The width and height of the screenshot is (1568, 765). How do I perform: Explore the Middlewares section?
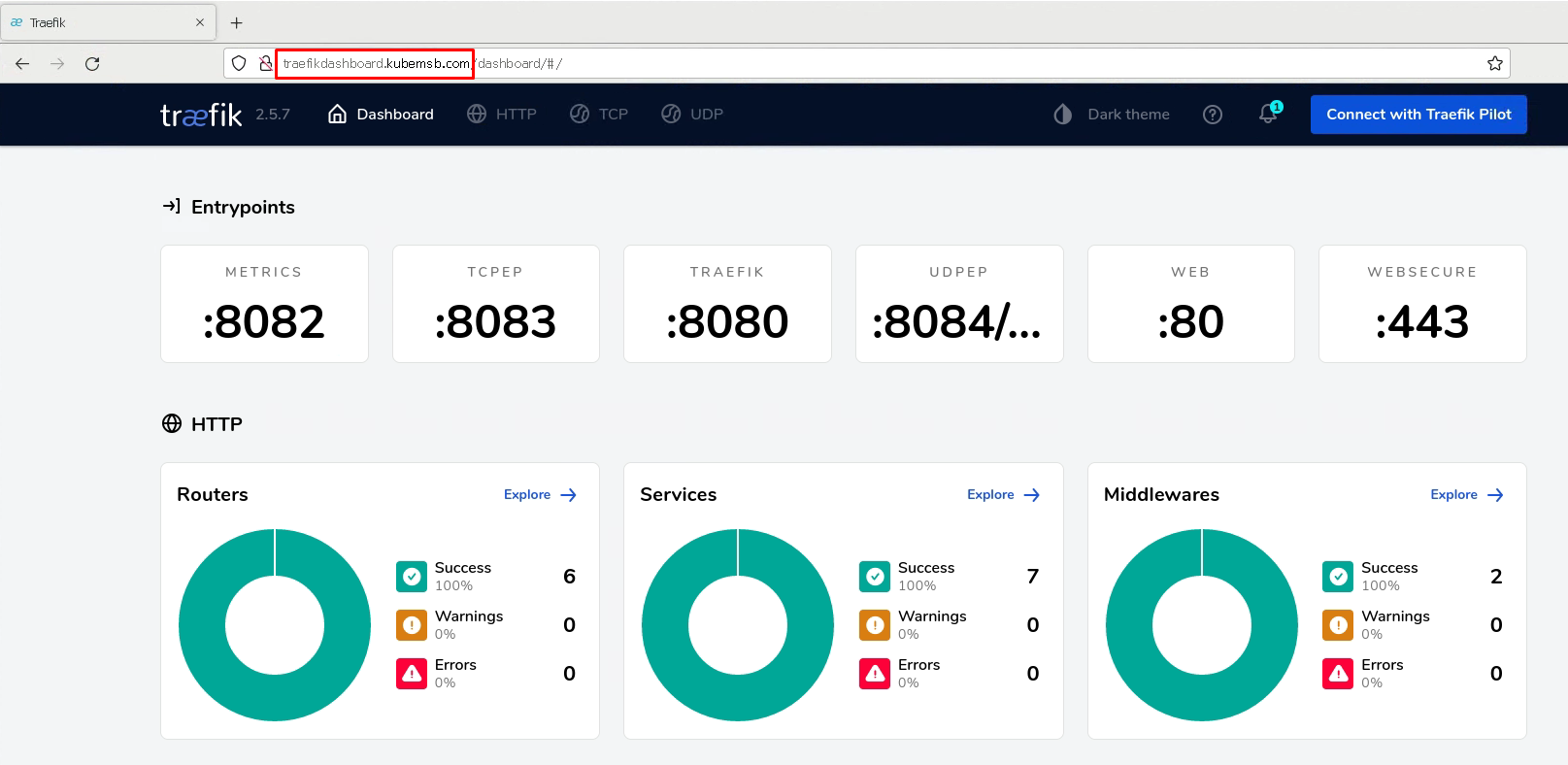(x=1466, y=495)
